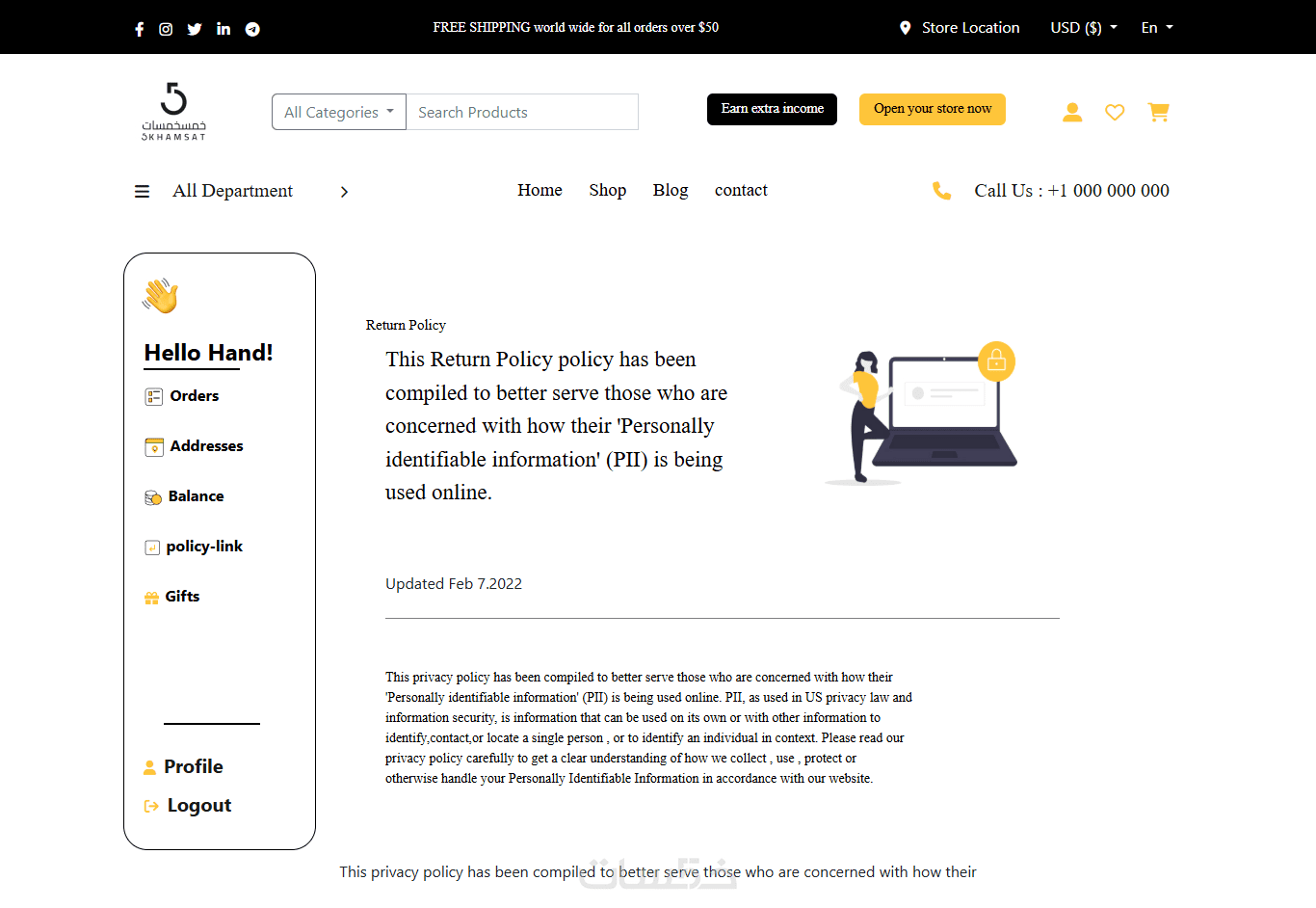Open the shopping cart icon
Screen dimensions: 1316x908
(1159, 112)
